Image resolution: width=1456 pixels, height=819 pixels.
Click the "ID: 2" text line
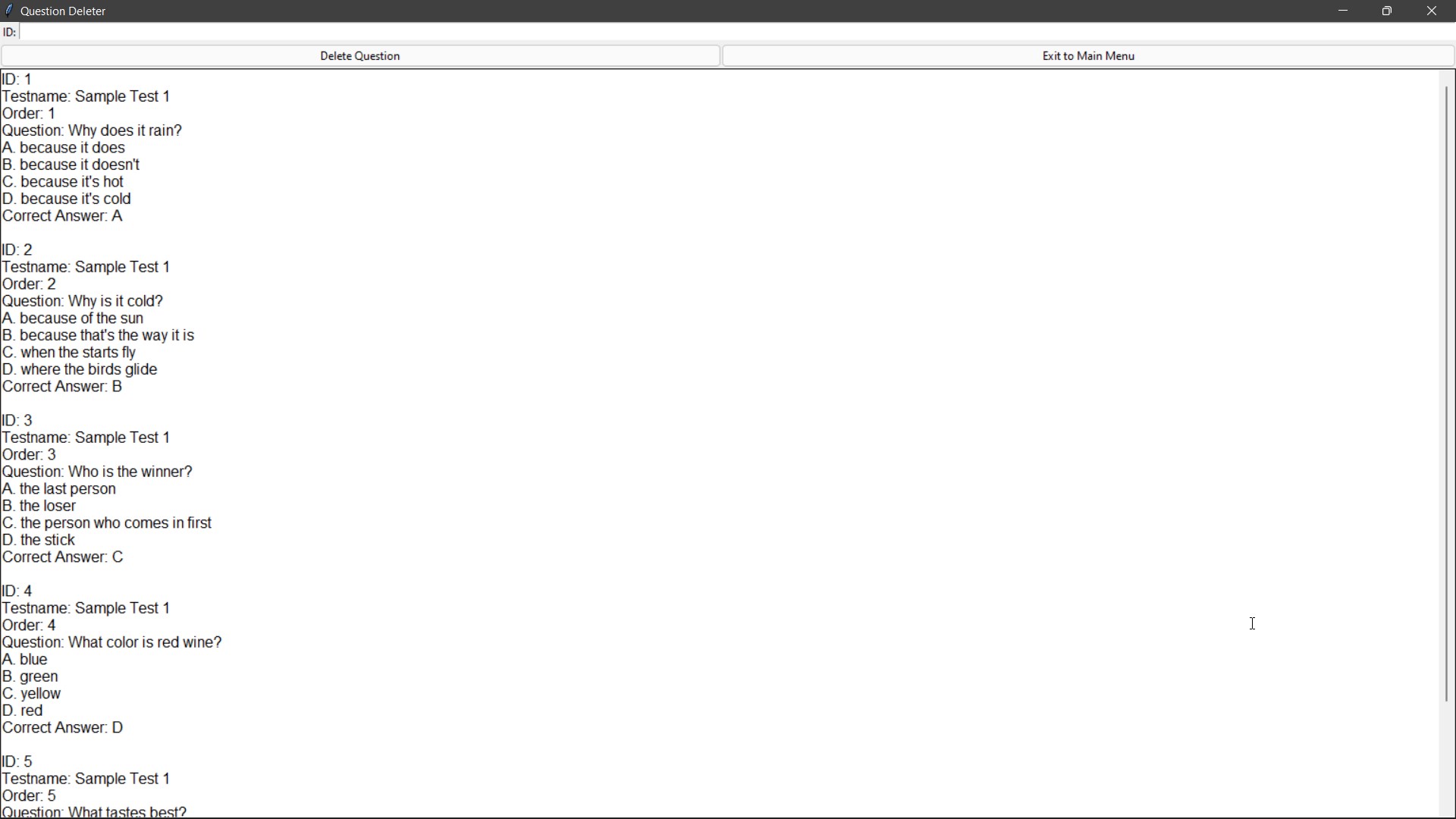click(x=17, y=249)
